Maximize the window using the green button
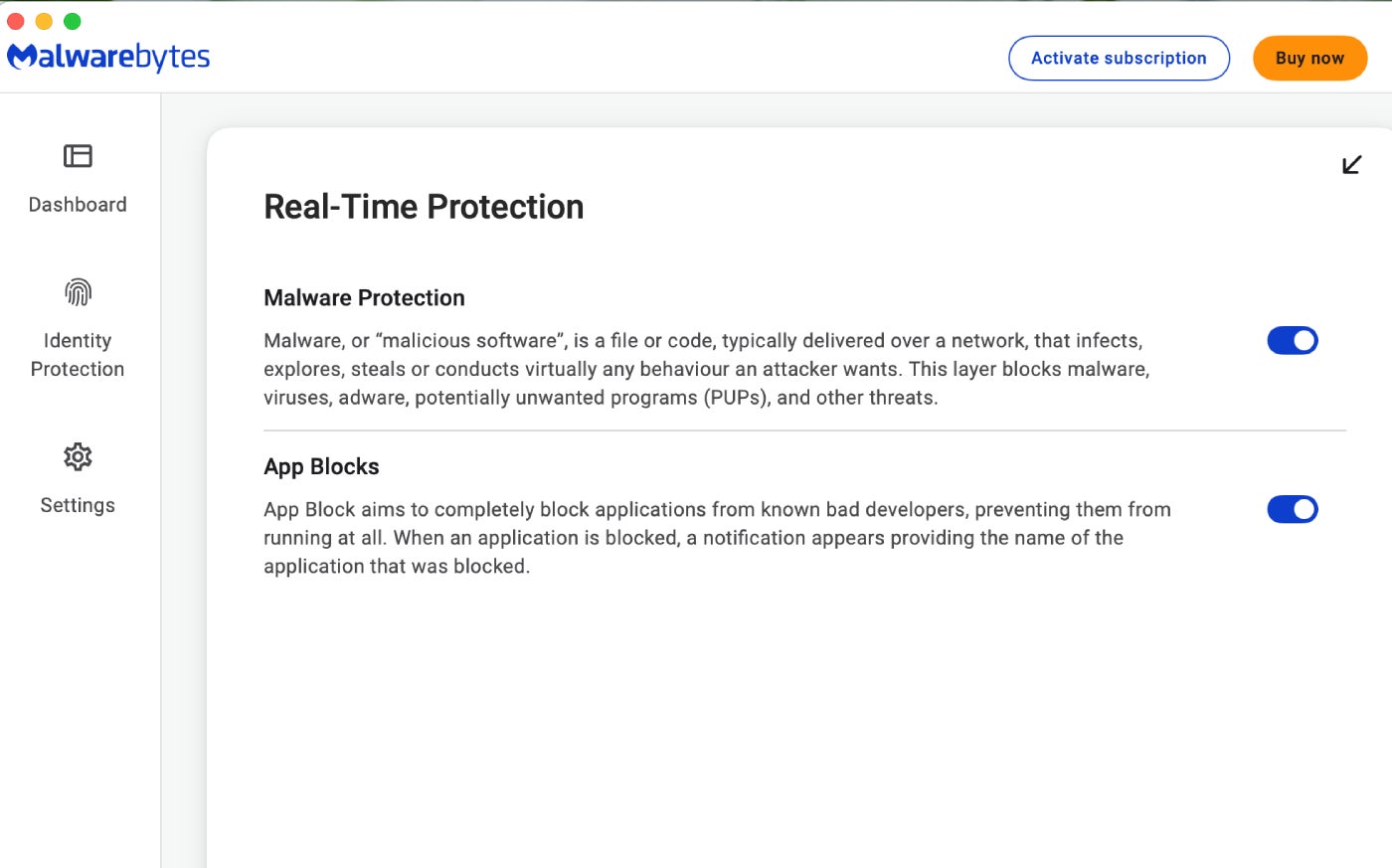 pos(73,21)
